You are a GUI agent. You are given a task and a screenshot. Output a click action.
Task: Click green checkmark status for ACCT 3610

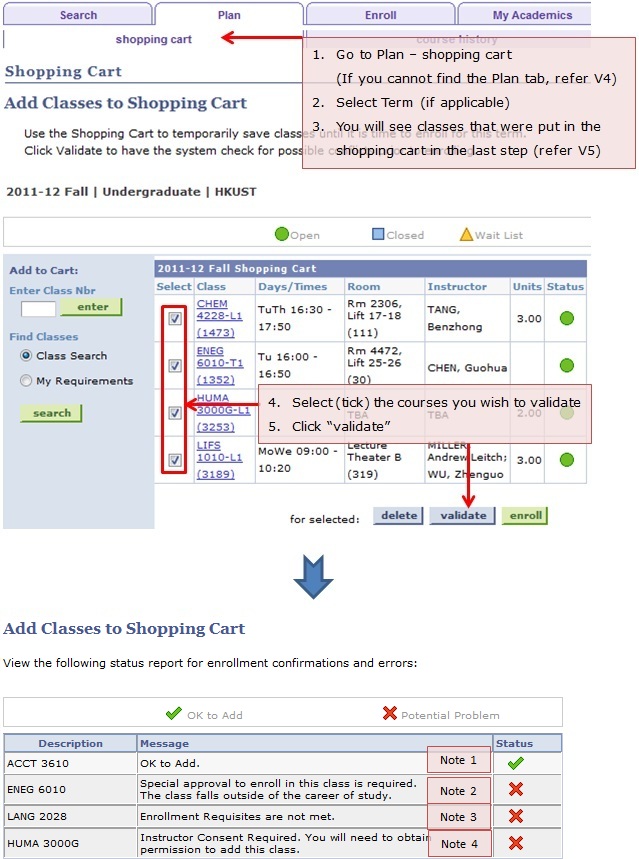tap(515, 762)
